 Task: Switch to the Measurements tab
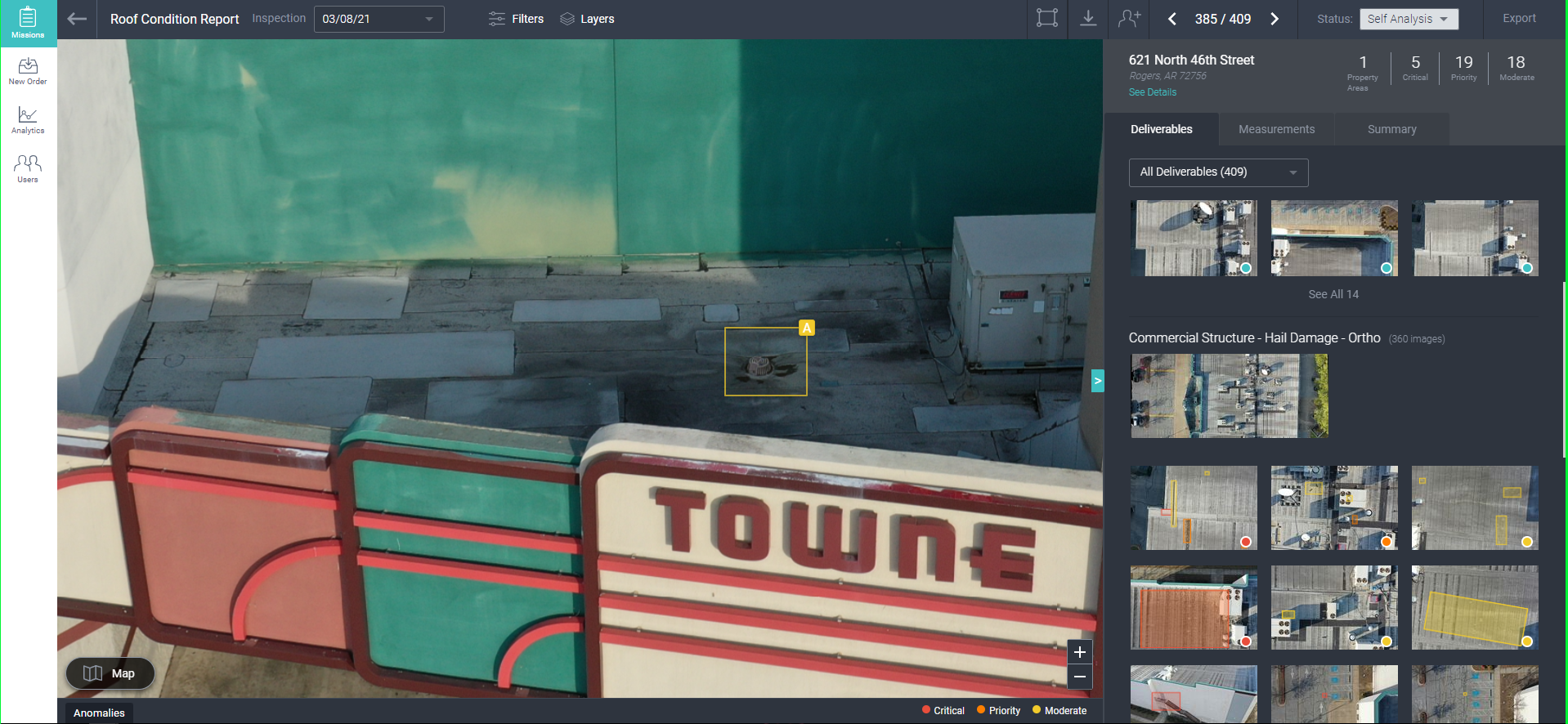(1276, 129)
